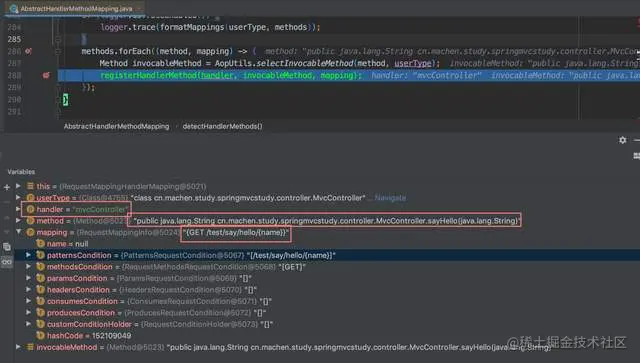Expand the patternsCondition field
The height and width of the screenshot is (363, 640).
click(29, 255)
